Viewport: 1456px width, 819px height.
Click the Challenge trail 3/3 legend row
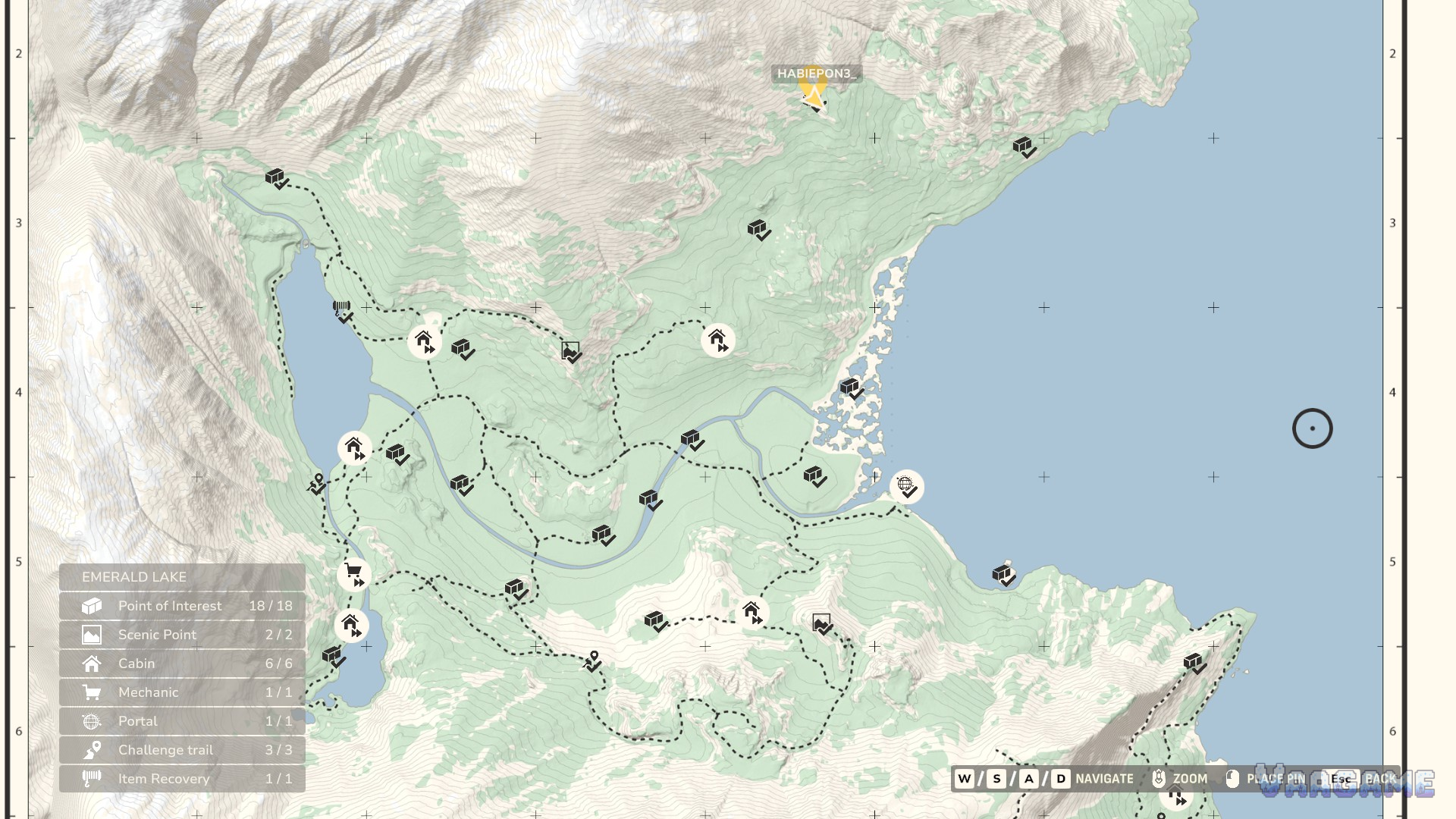tap(182, 750)
